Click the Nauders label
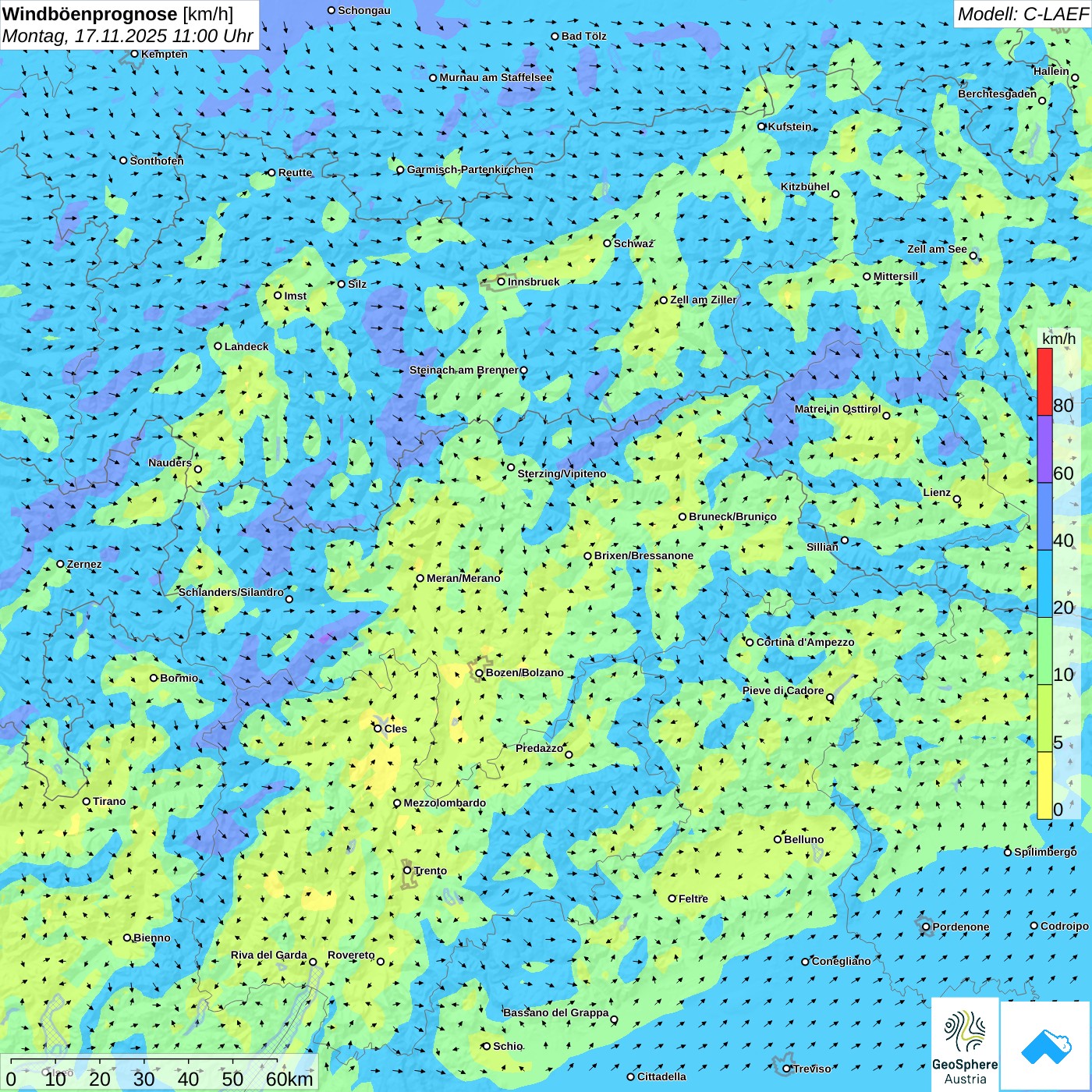 tap(170, 463)
